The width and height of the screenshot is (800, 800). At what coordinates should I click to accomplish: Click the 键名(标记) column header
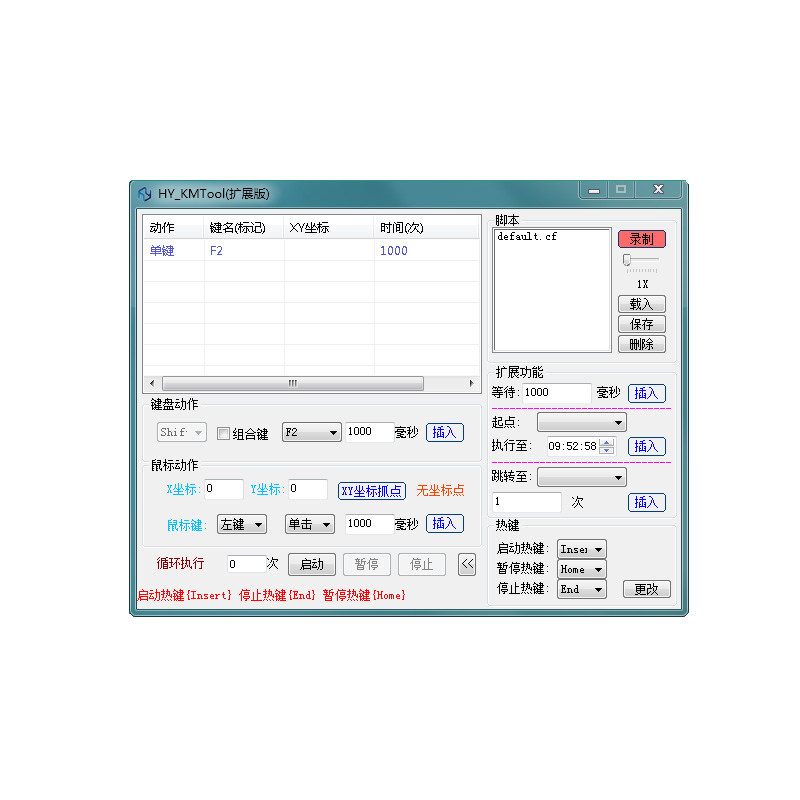tap(244, 228)
